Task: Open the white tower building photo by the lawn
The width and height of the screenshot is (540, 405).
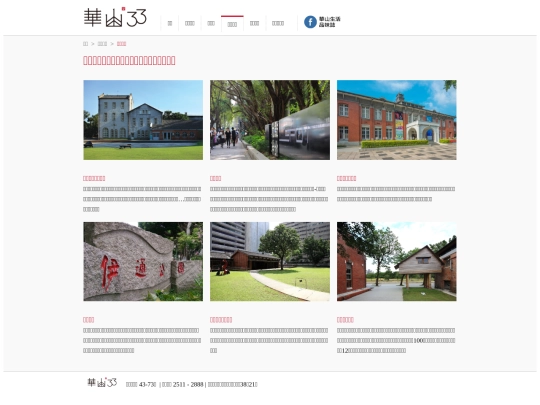Action: pyautogui.click(x=143, y=120)
